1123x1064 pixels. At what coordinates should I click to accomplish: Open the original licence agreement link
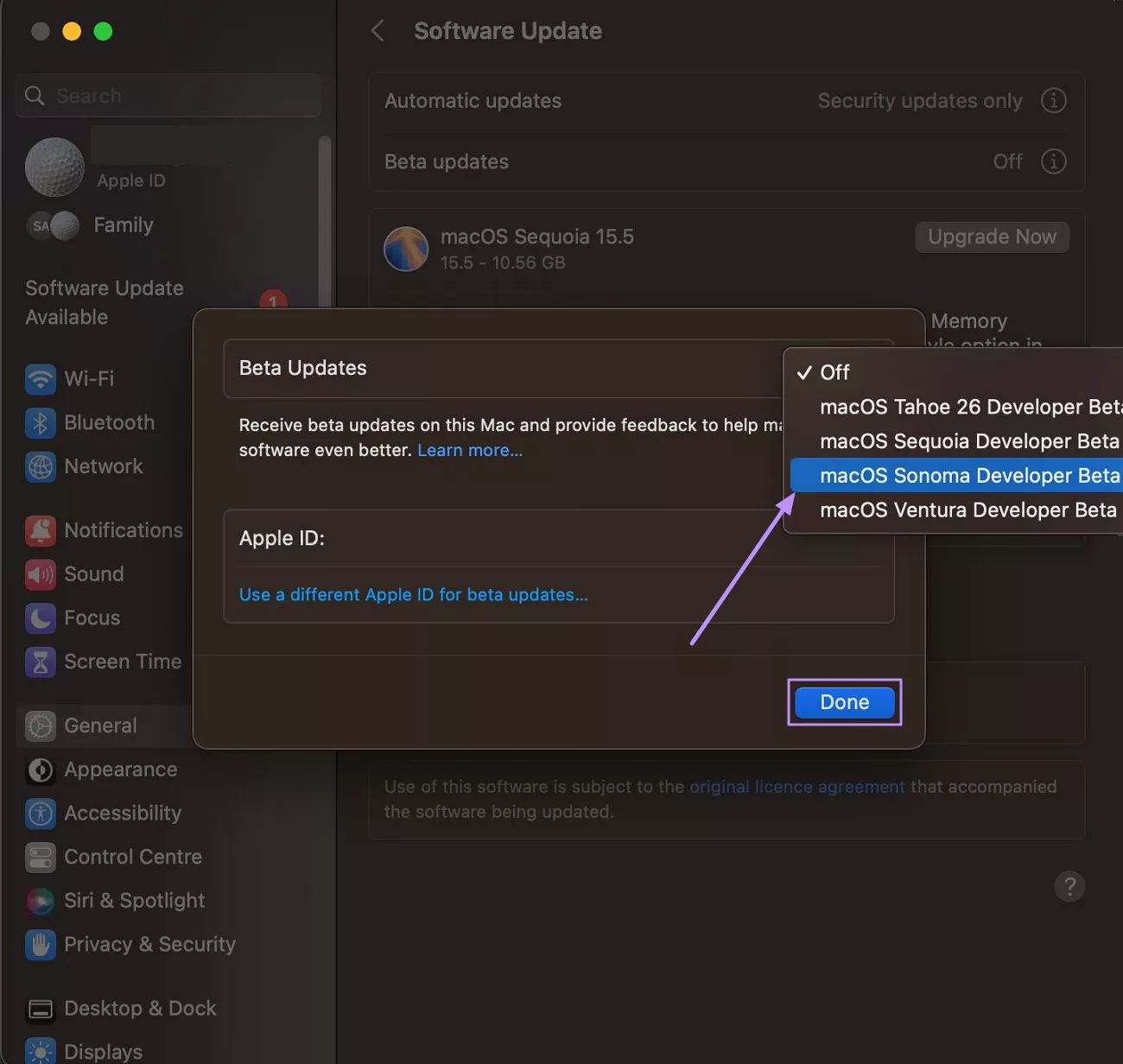[x=797, y=787]
